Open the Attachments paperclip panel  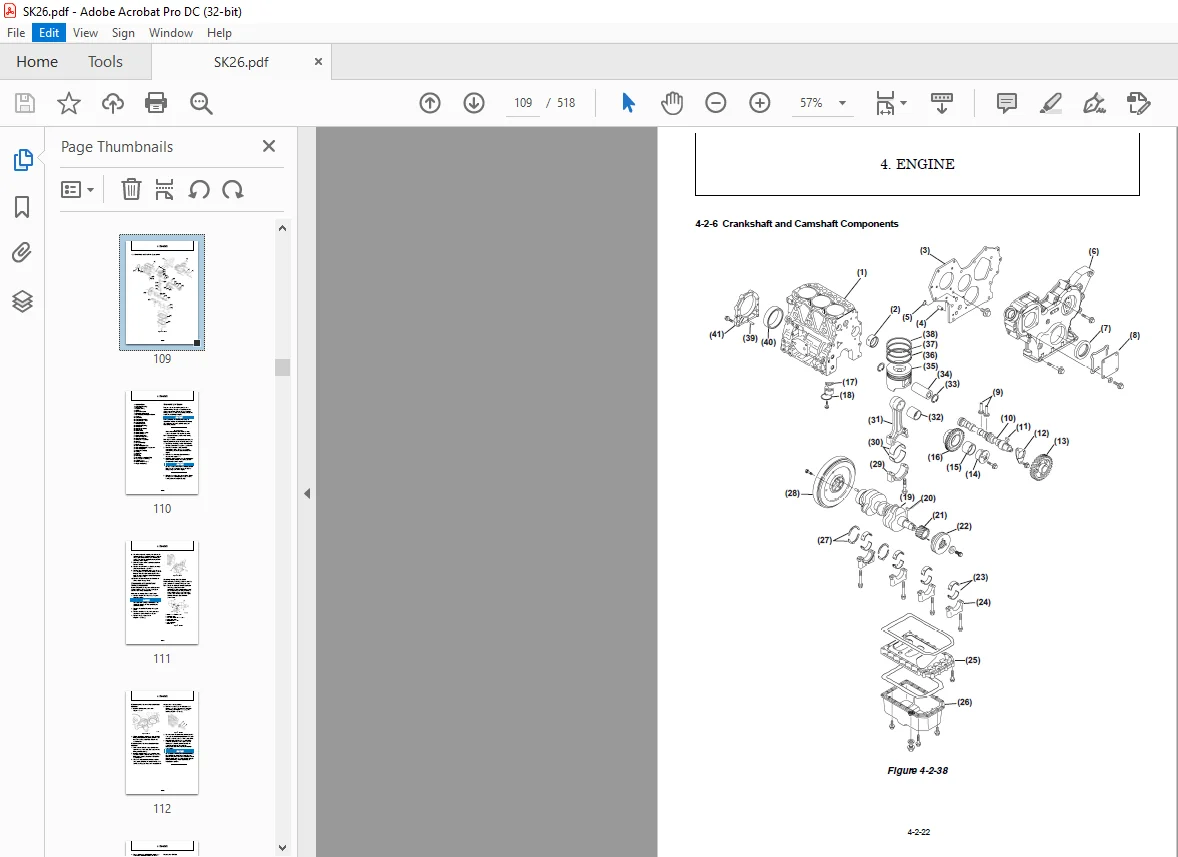(x=23, y=253)
